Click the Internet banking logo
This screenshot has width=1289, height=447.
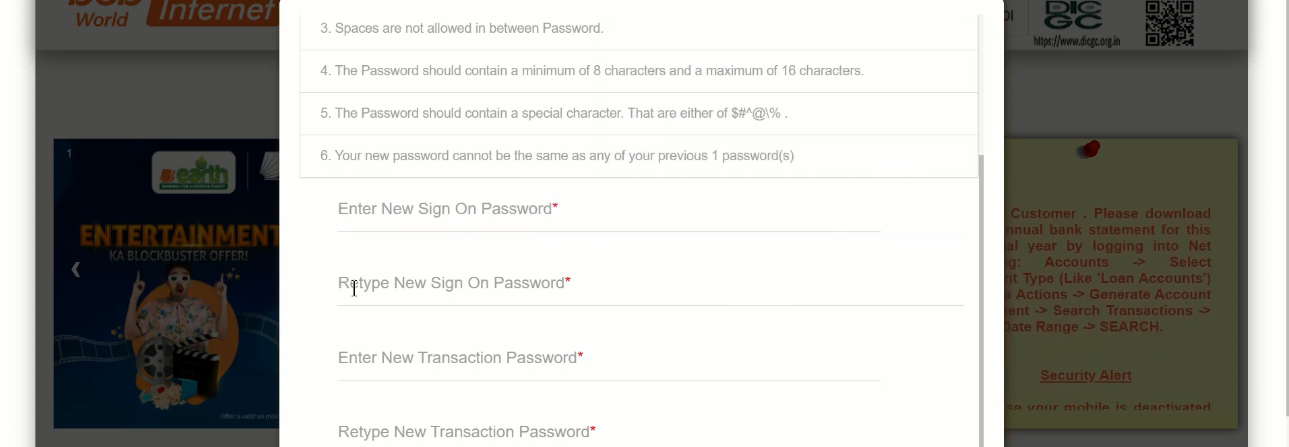click(210, 12)
